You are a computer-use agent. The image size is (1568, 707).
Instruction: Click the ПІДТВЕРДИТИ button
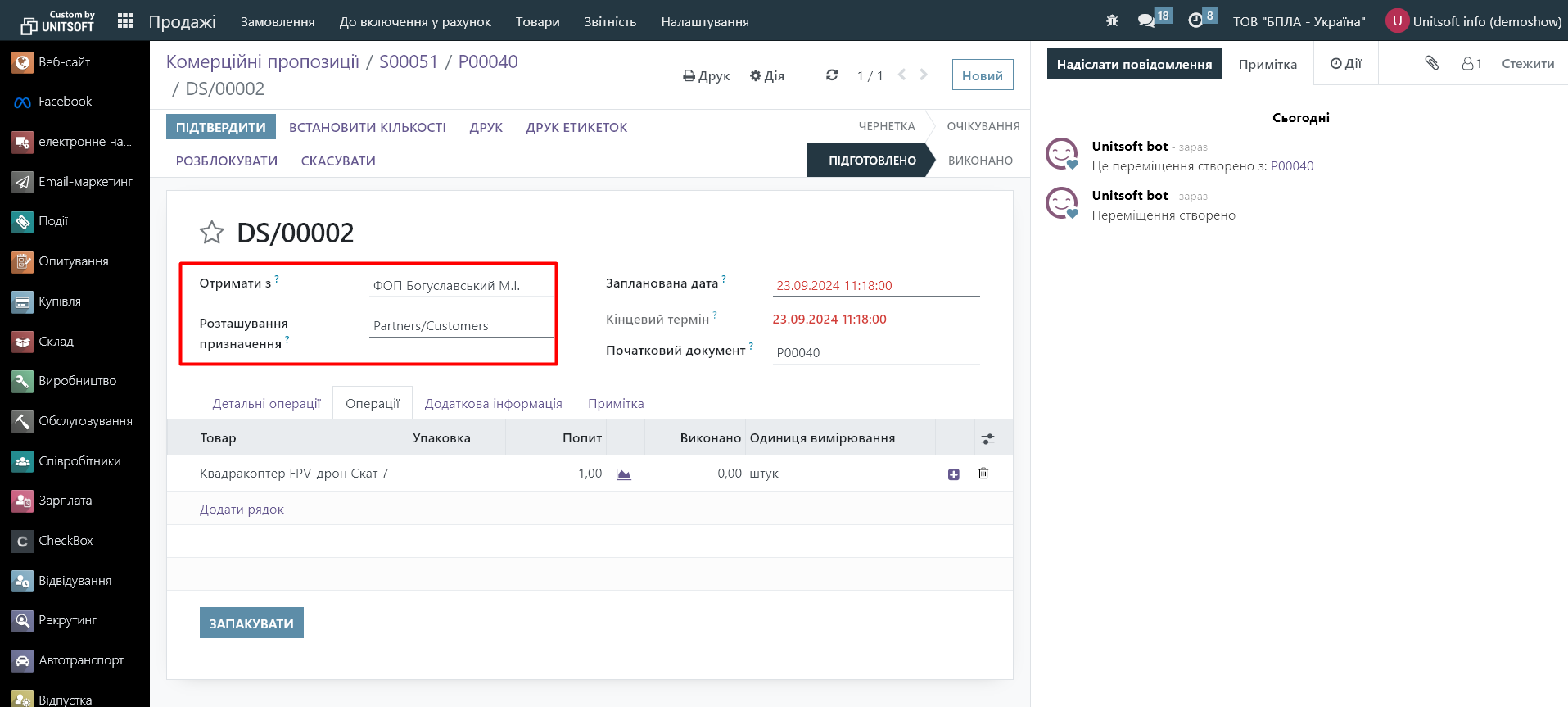220,128
